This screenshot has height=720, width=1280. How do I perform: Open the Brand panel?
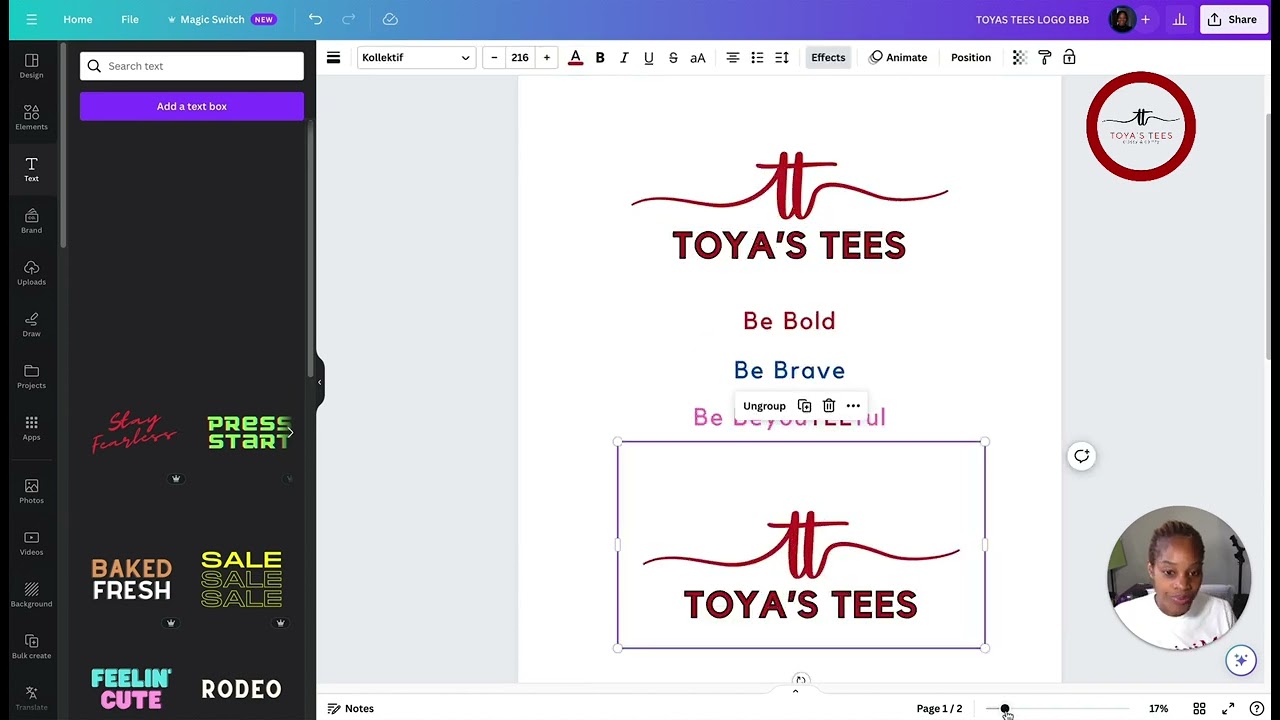click(x=32, y=221)
